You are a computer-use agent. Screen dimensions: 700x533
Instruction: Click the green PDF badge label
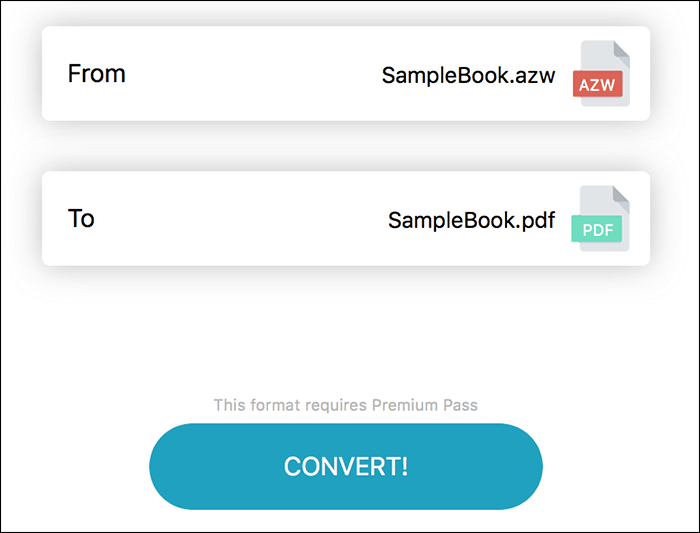597,230
